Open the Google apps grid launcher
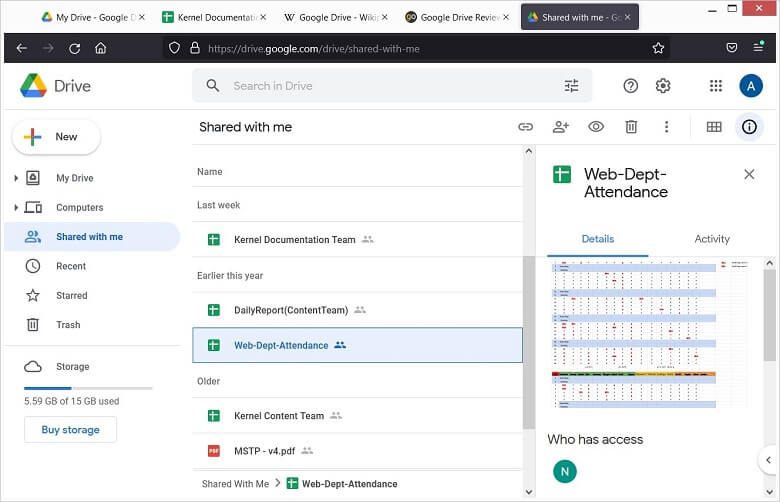The image size is (780, 502). [715, 86]
